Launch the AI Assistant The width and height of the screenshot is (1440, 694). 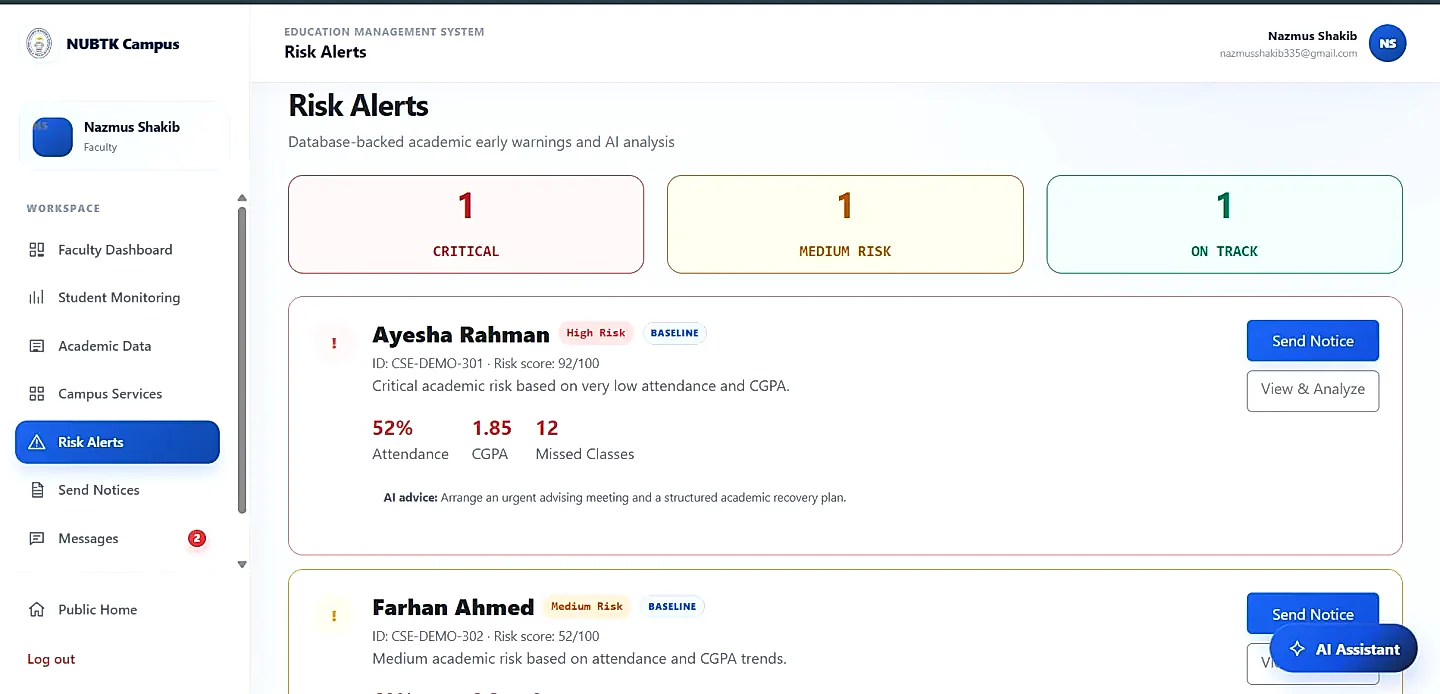tap(1343, 649)
